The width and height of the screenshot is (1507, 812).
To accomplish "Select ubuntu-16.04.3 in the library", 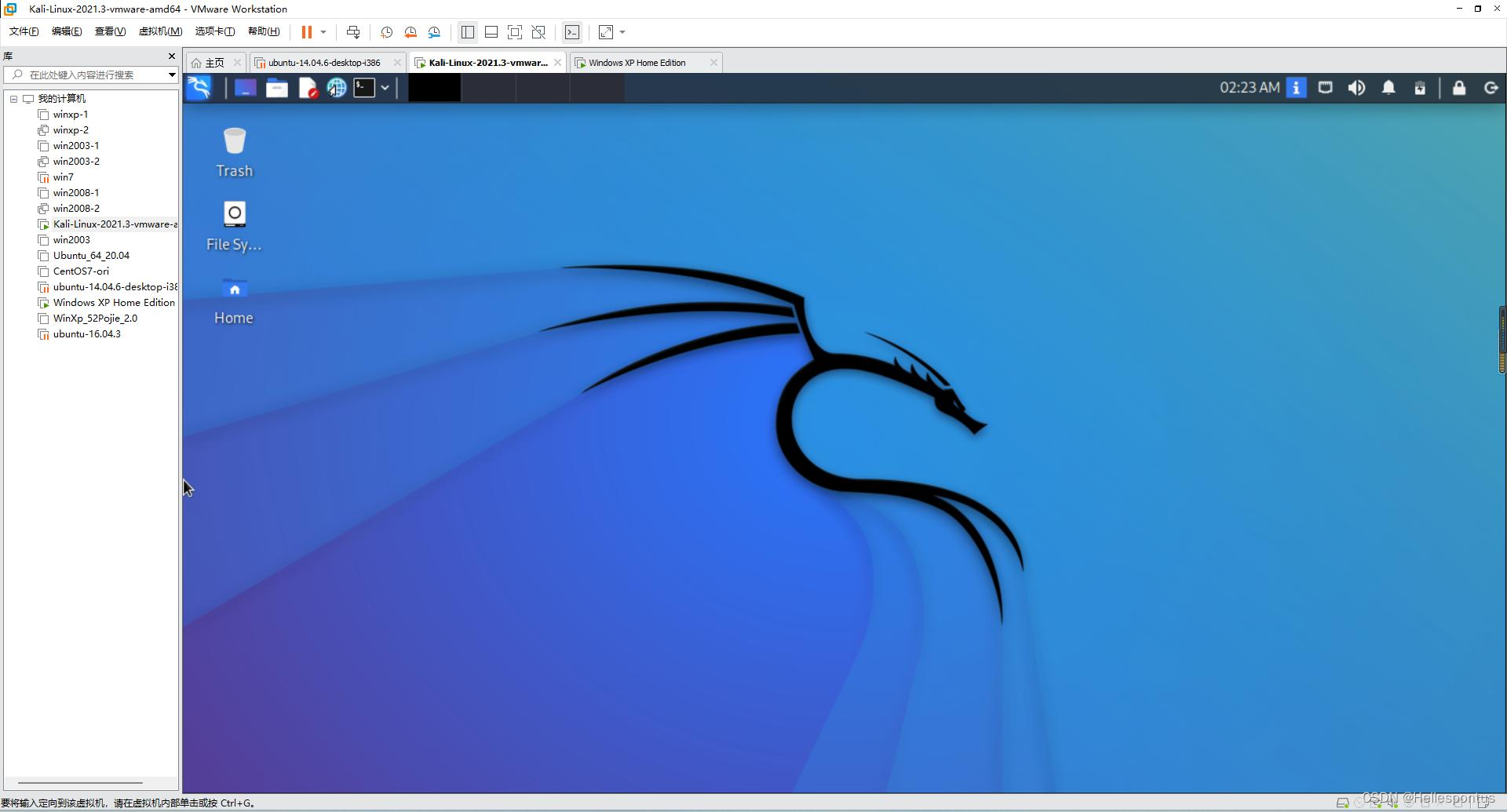I will [x=86, y=334].
